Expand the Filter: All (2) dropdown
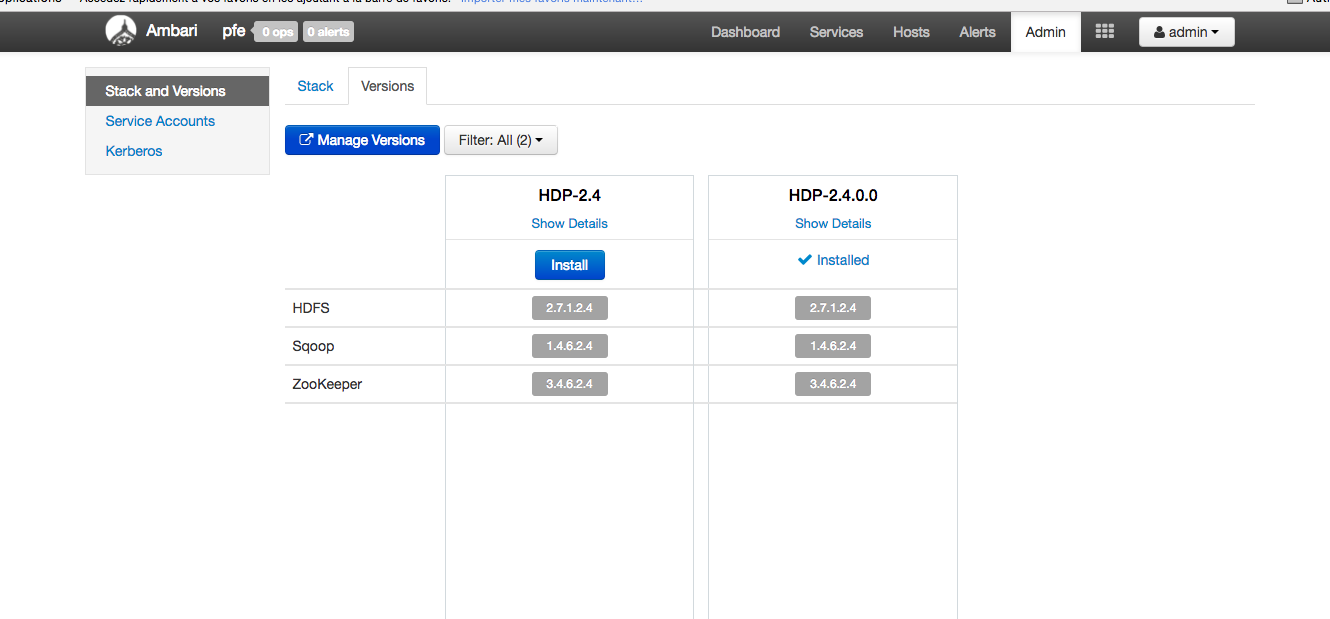The image size is (1330, 619). (500, 140)
